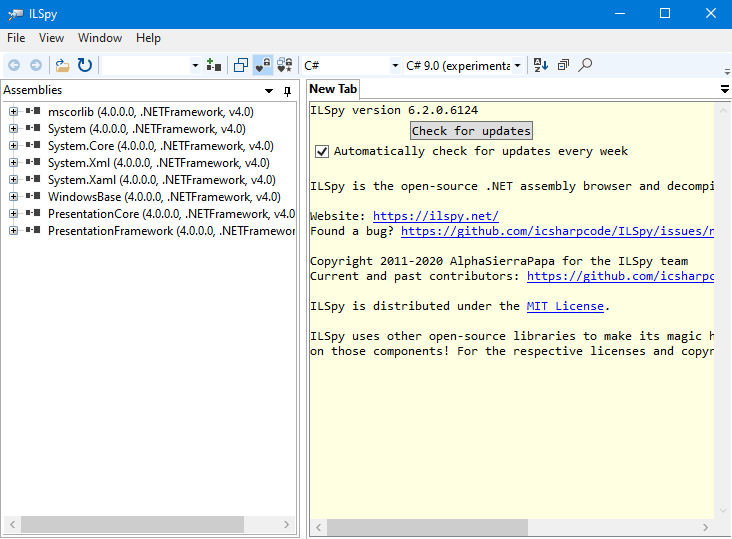732x539 pixels.
Task: Toggle show all APIs icon
Action: point(285,65)
